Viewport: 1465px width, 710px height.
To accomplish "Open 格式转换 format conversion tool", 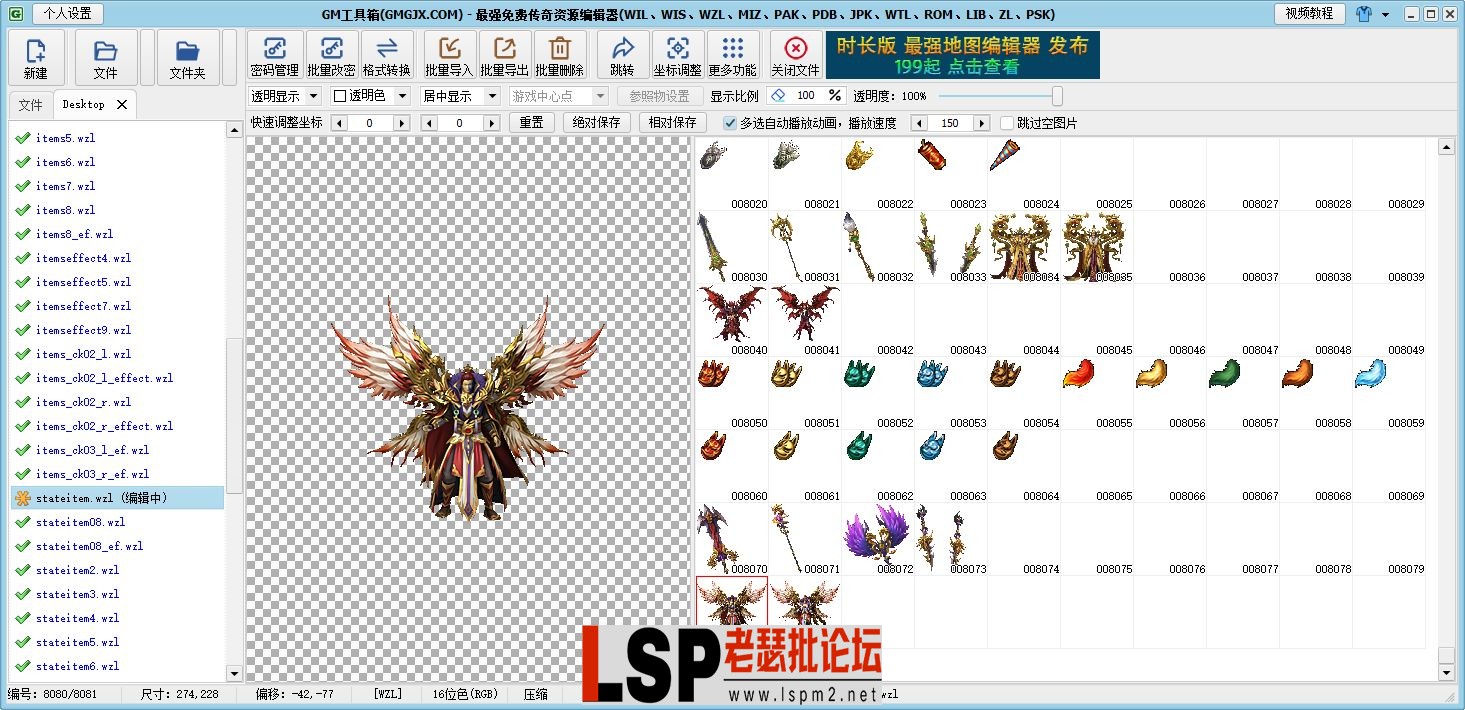I will pos(387,55).
